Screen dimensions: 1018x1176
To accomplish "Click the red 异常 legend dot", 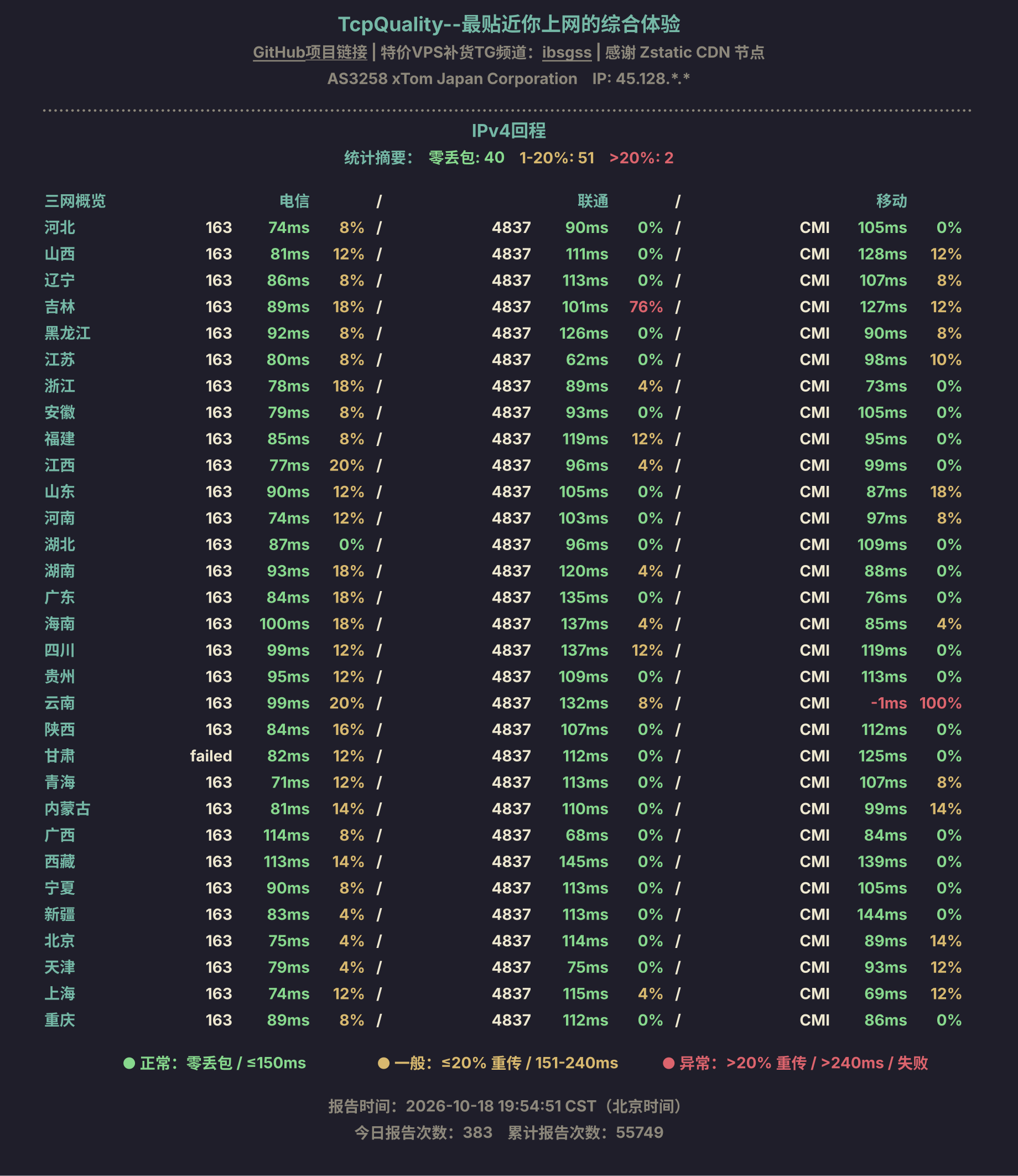I will 669,1063.
